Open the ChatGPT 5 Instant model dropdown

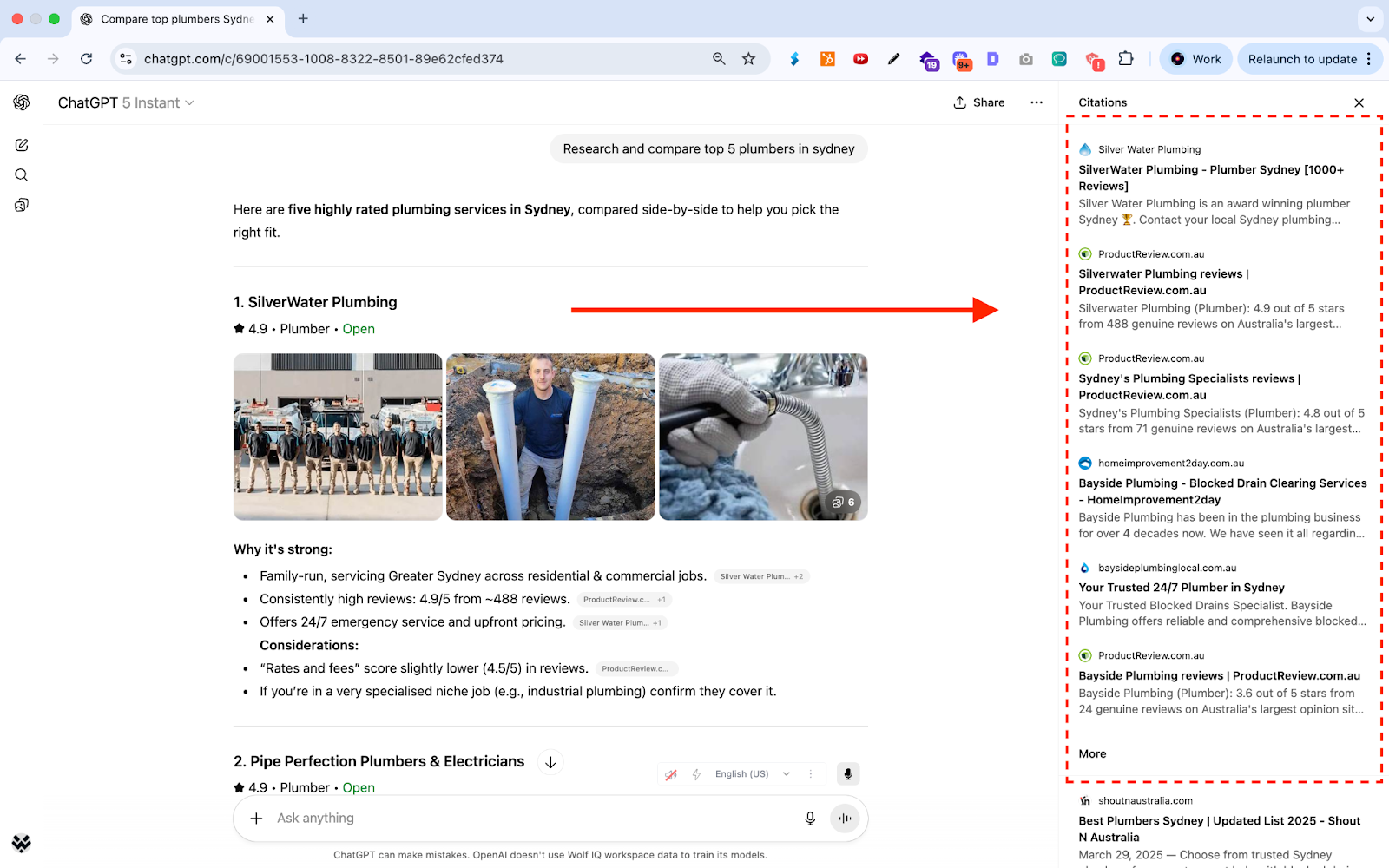click(x=126, y=102)
